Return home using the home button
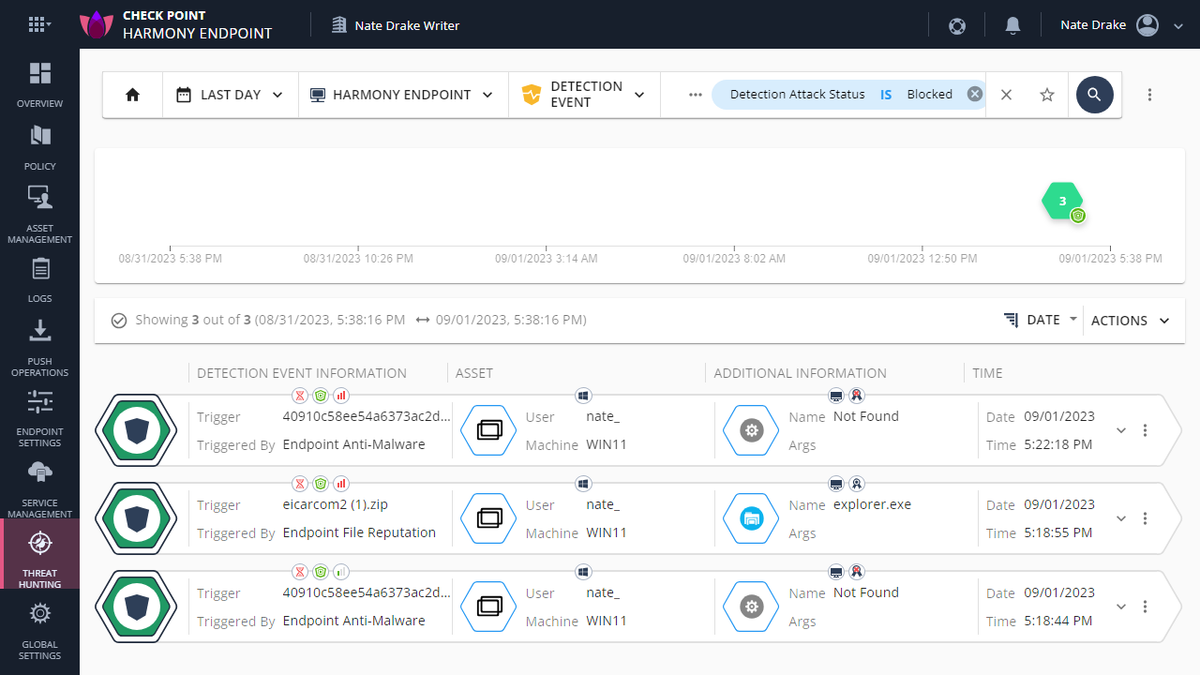The height and width of the screenshot is (675, 1200). [x=131, y=94]
